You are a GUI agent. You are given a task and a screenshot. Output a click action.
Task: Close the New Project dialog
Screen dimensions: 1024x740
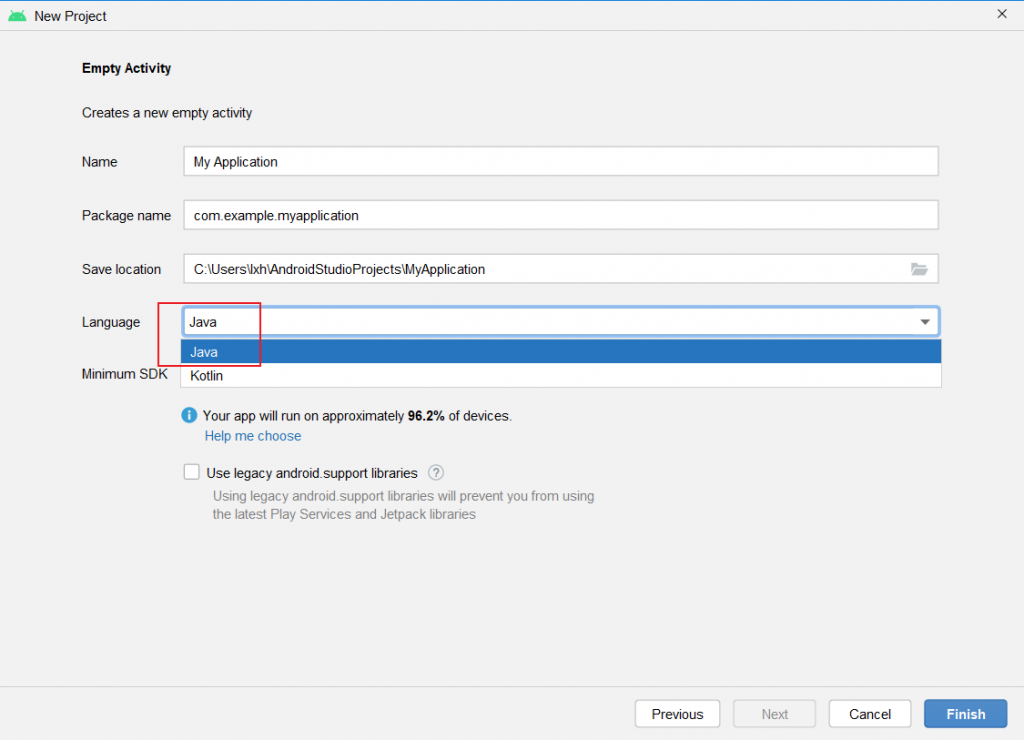[1002, 14]
